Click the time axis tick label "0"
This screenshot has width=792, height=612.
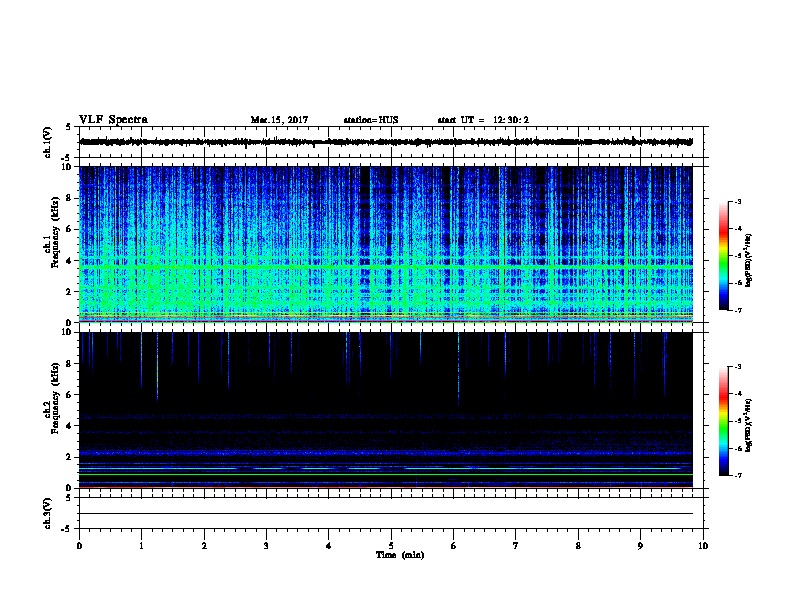[79, 546]
